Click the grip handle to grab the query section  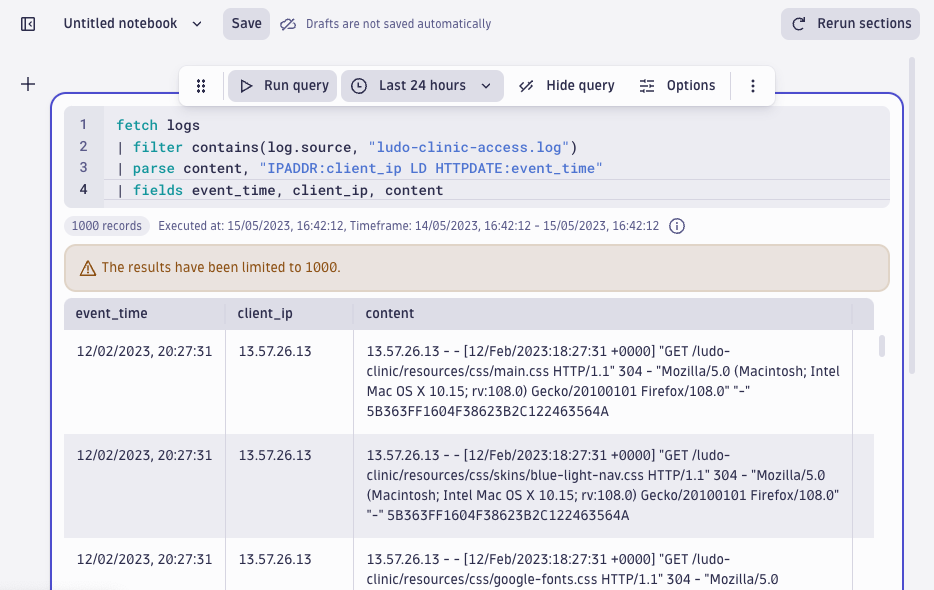[201, 85]
